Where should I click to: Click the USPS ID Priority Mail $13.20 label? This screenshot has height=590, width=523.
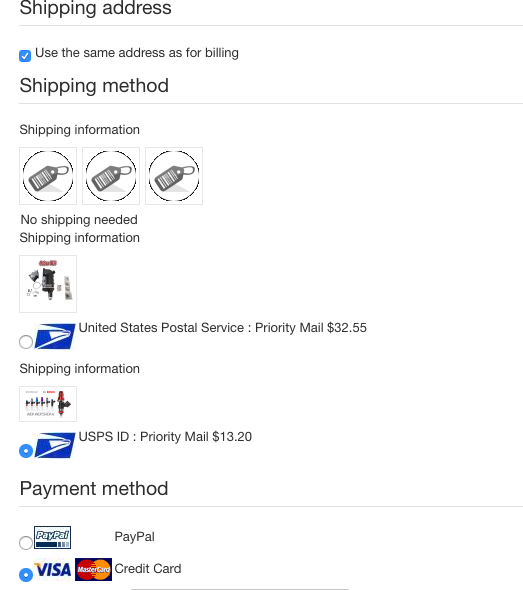click(165, 437)
